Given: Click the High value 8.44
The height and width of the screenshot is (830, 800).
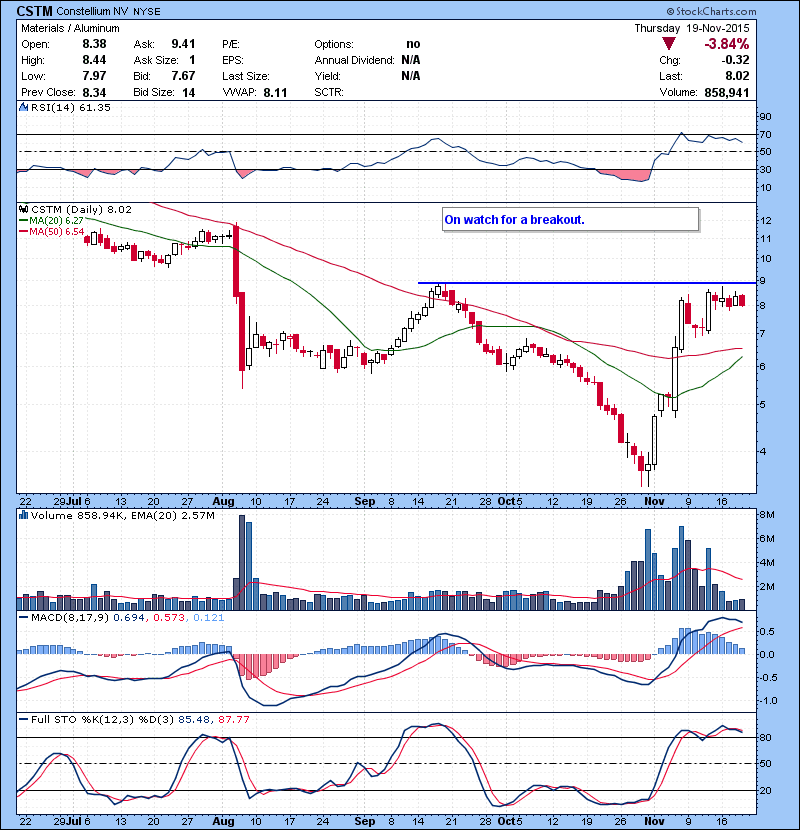Looking at the screenshot, I should coord(94,60).
